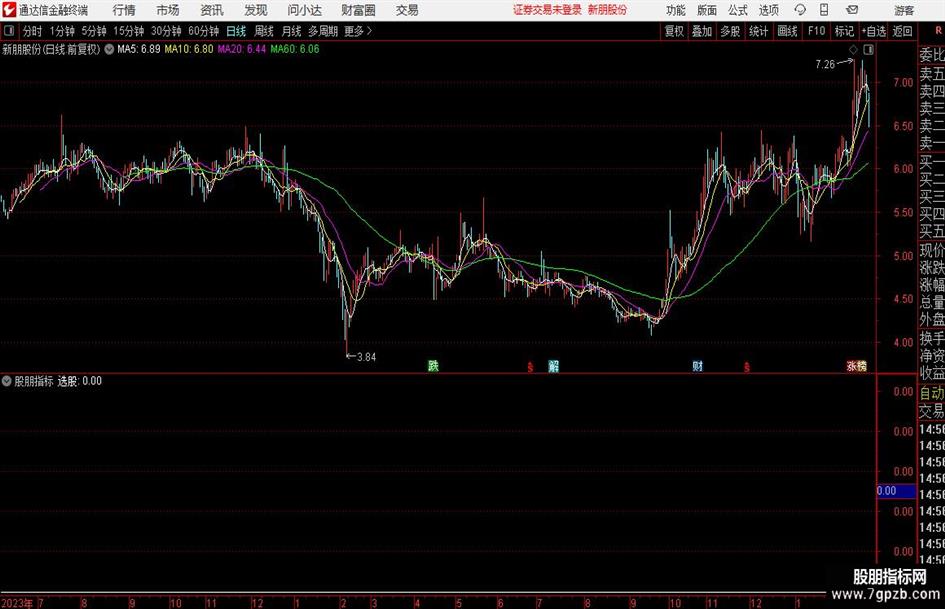Expand the 更多 periods list
Viewport: 945px width, 609px height.
coord(358,31)
